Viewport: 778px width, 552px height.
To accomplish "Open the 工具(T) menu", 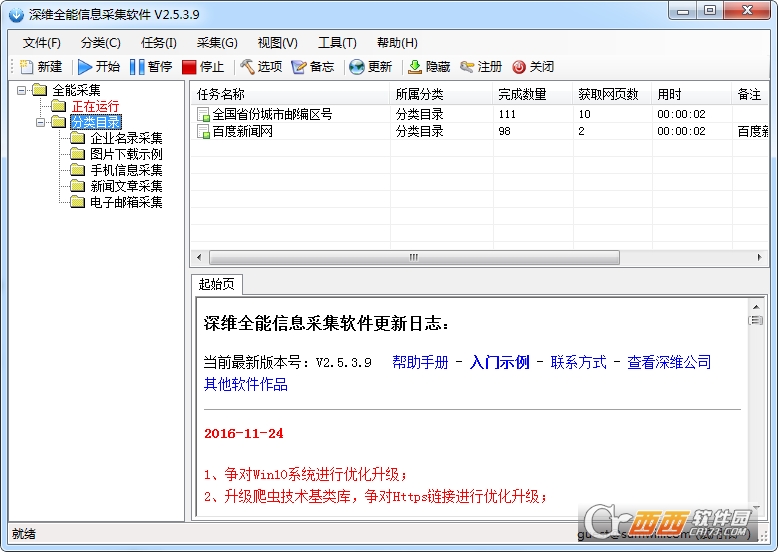I will [337, 43].
